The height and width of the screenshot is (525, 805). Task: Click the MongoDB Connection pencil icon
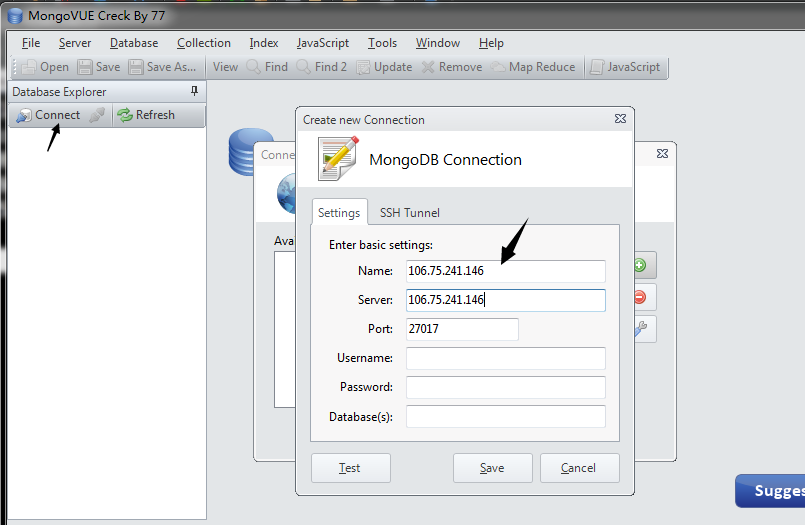point(337,159)
